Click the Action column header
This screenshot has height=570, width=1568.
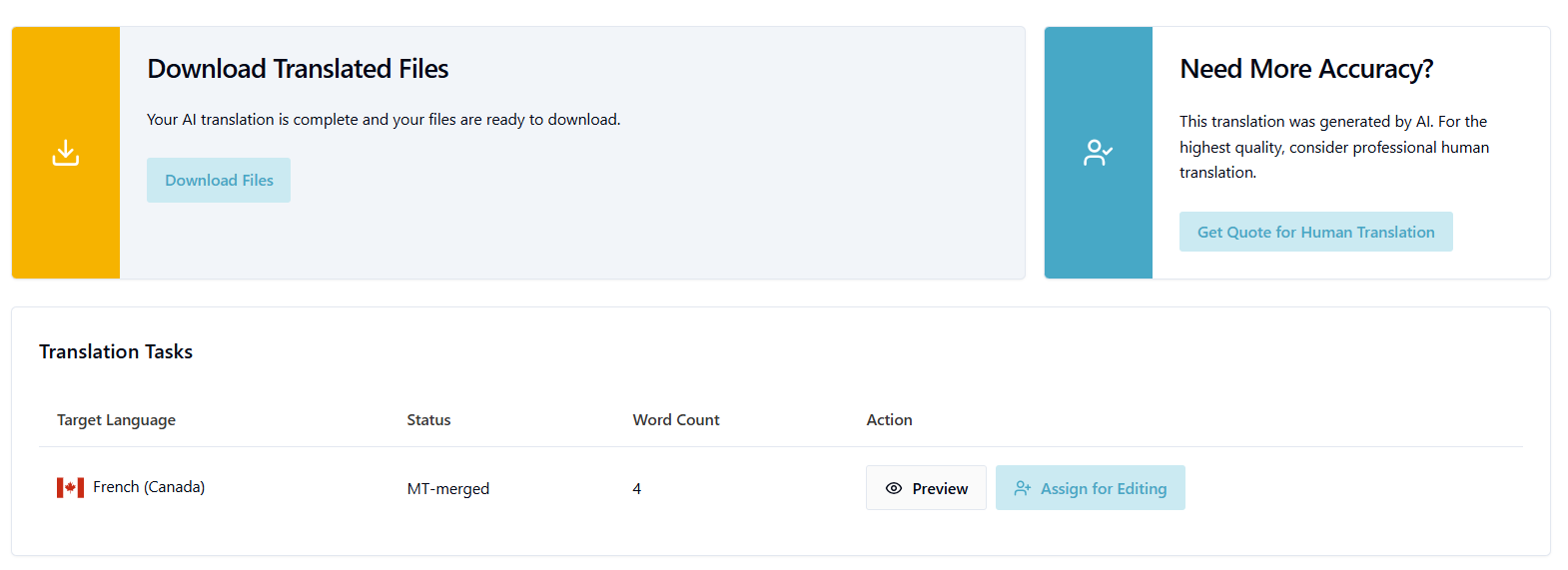pyautogui.click(x=889, y=420)
